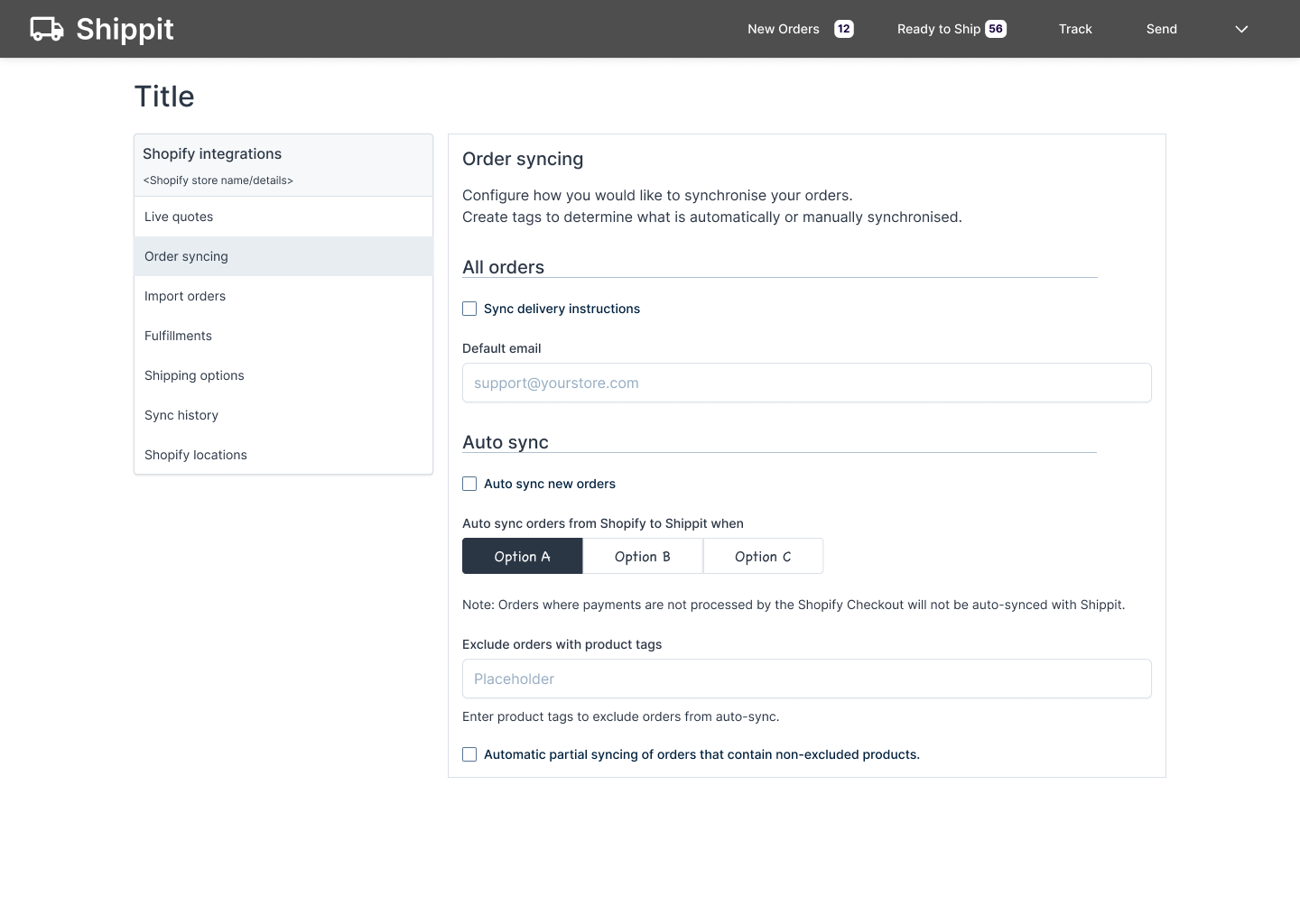The image size is (1300, 924).
Task: Enable automatic partial syncing checkbox
Action: click(469, 754)
